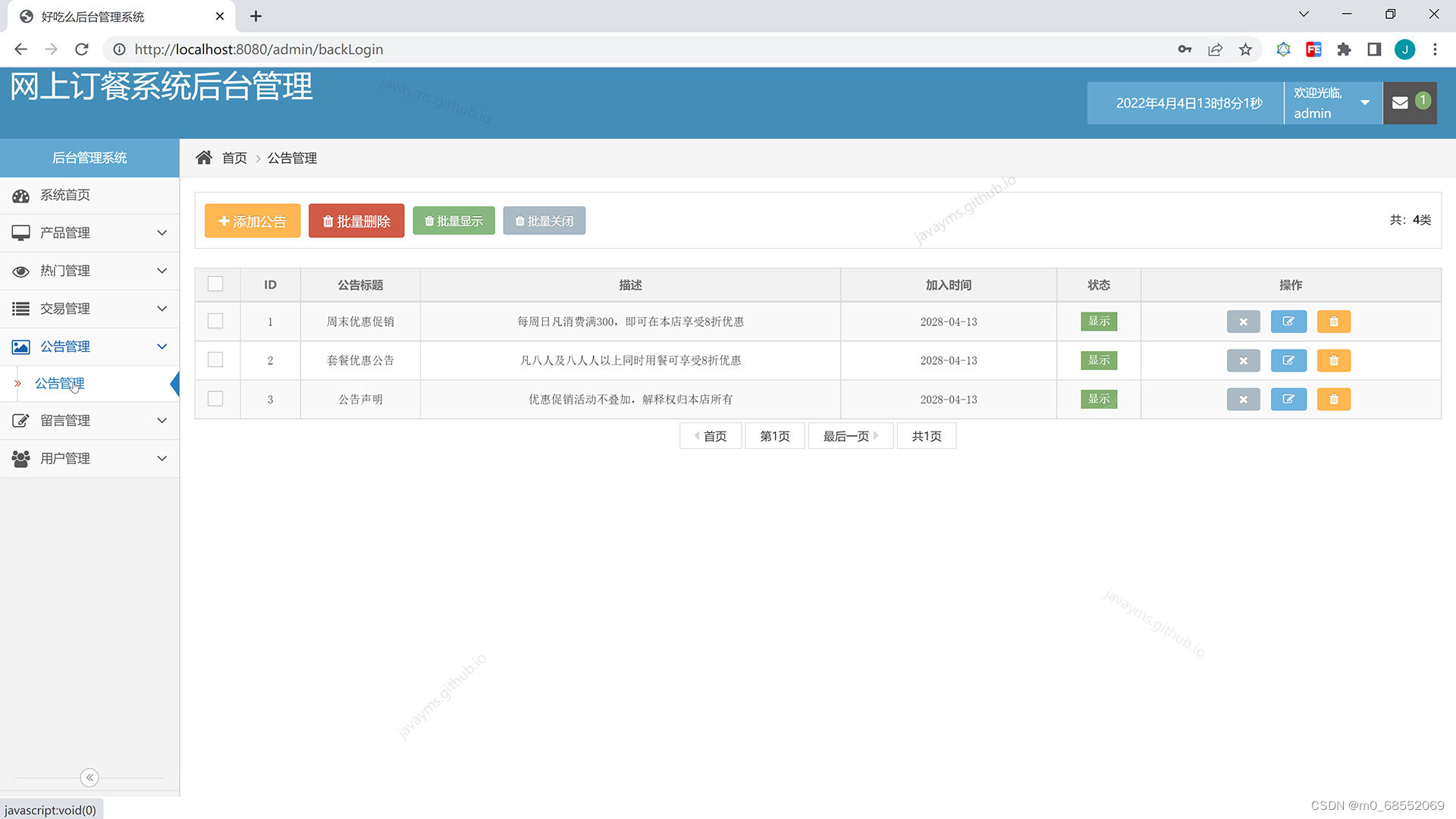Click the 最后一页 pagination button

click(x=849, y=436)
